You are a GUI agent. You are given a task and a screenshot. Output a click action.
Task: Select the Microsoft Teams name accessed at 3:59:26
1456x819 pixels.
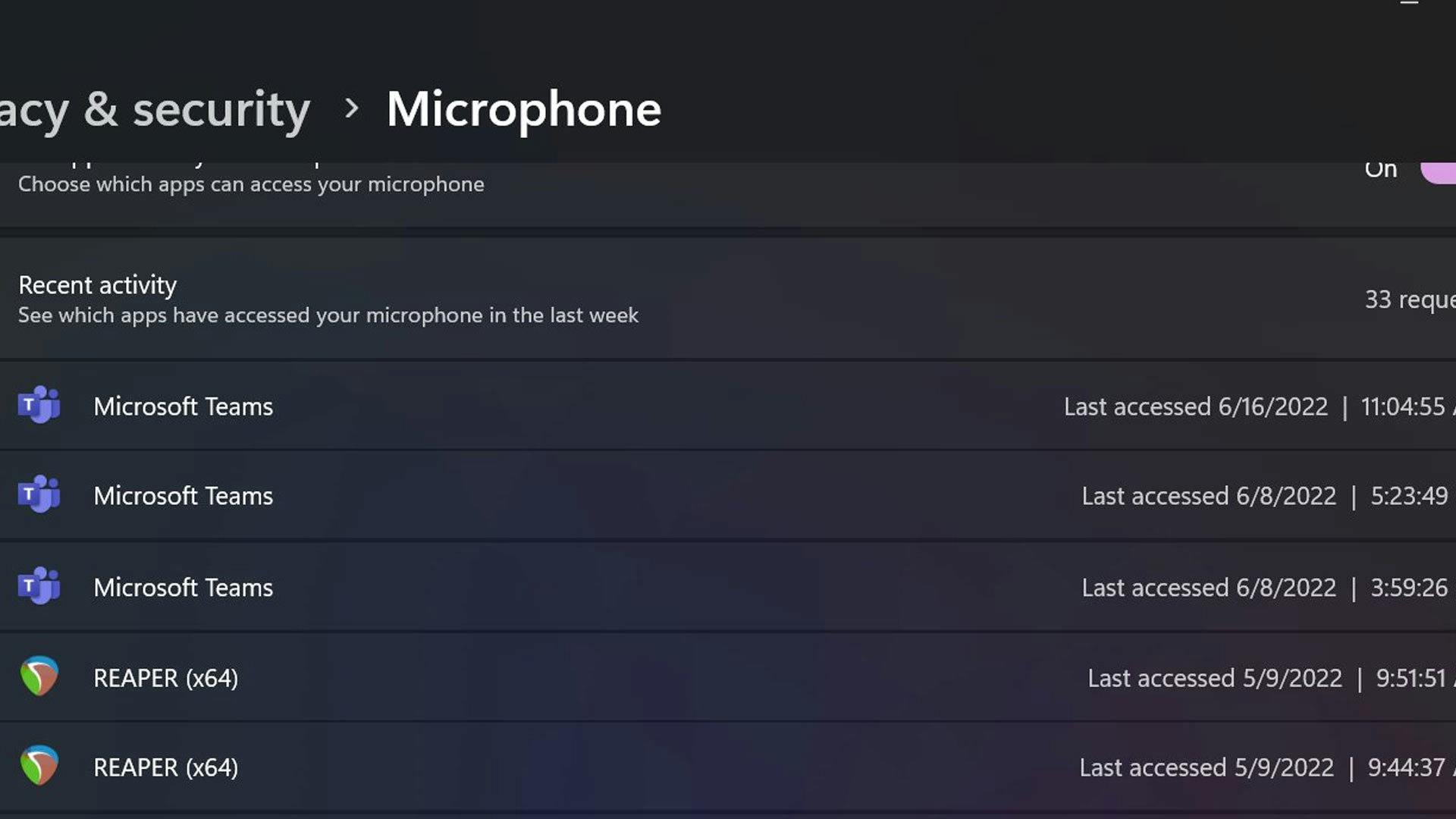183,588
